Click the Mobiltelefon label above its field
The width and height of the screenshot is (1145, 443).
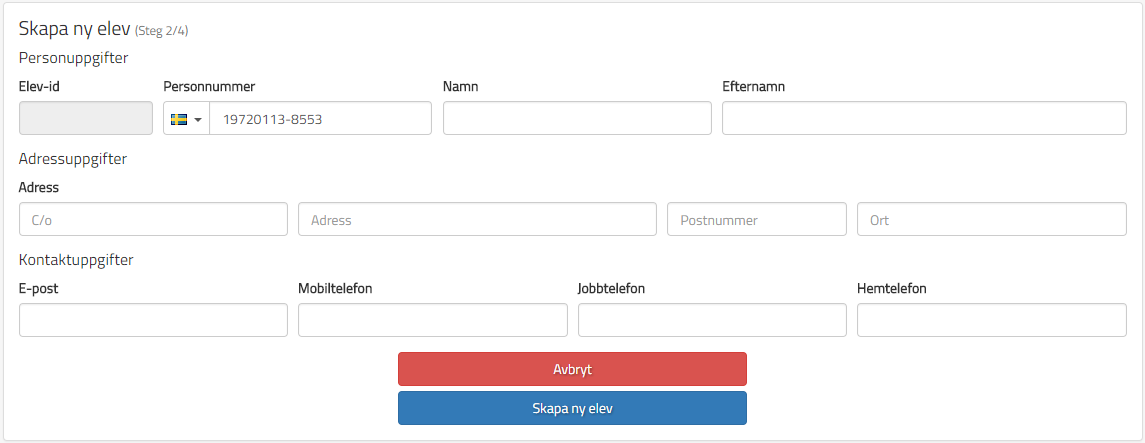pos(335,289)
